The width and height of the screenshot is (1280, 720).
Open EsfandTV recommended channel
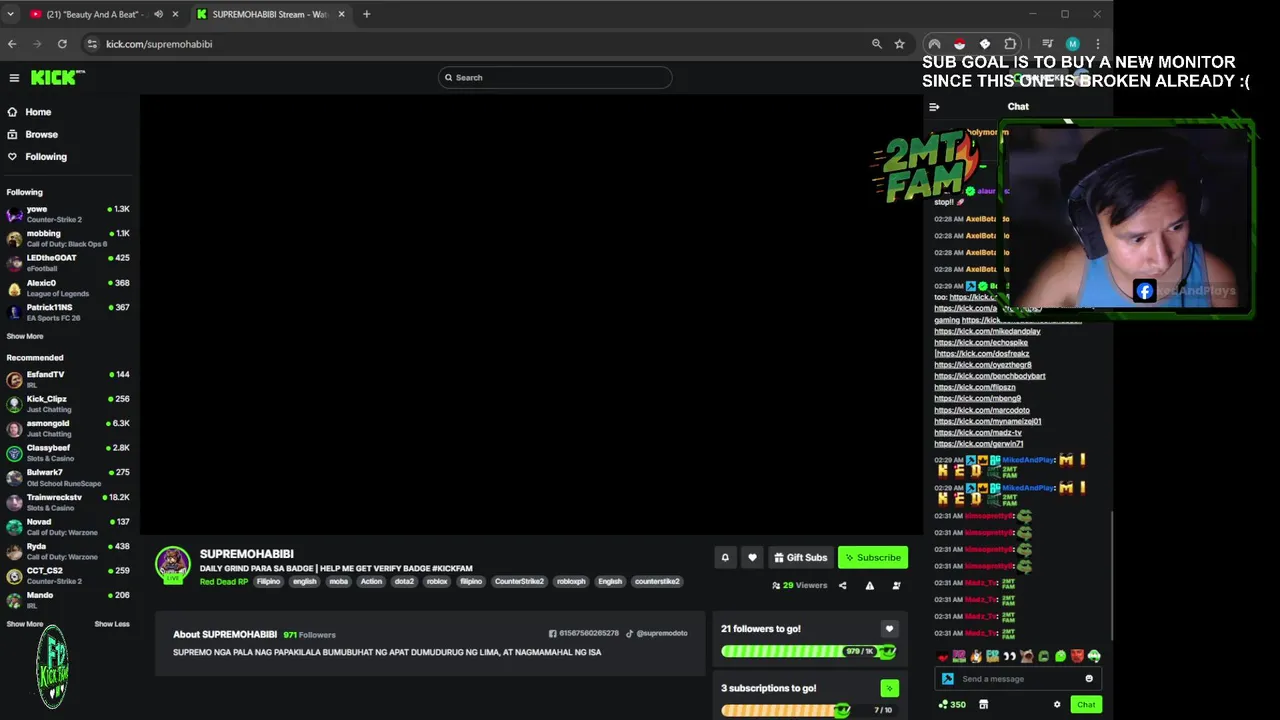(68, 379)
